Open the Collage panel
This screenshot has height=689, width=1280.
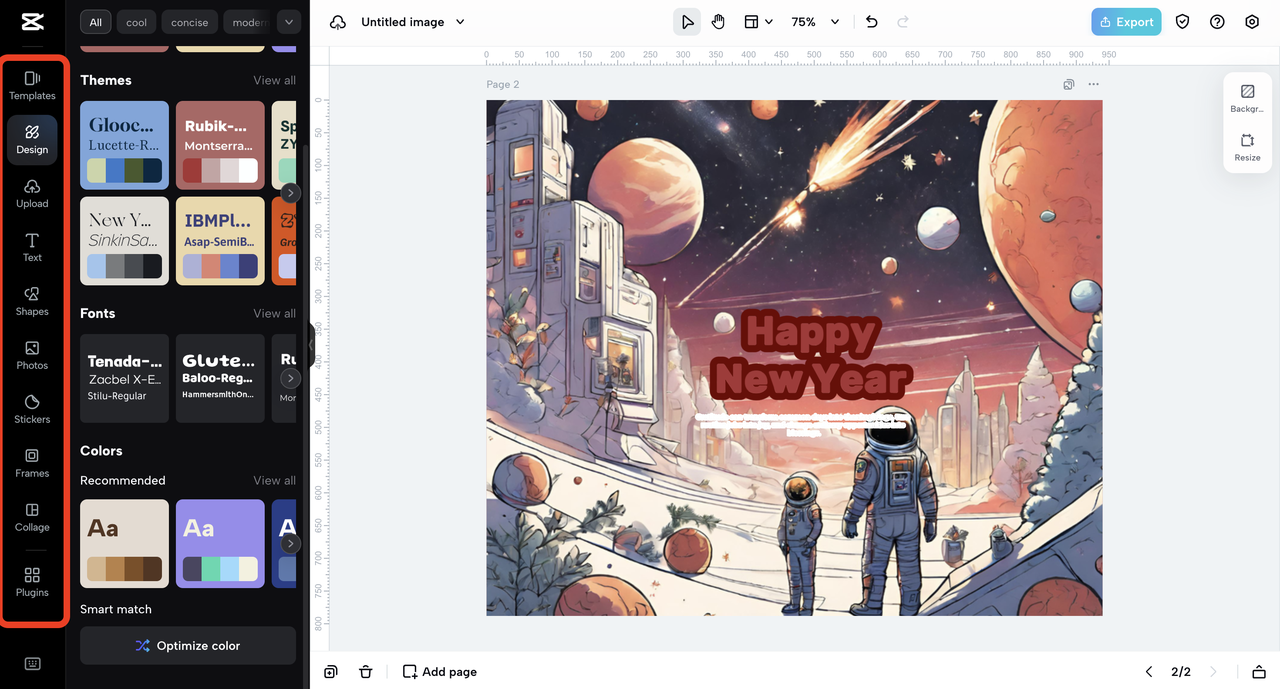click(32, 518)
